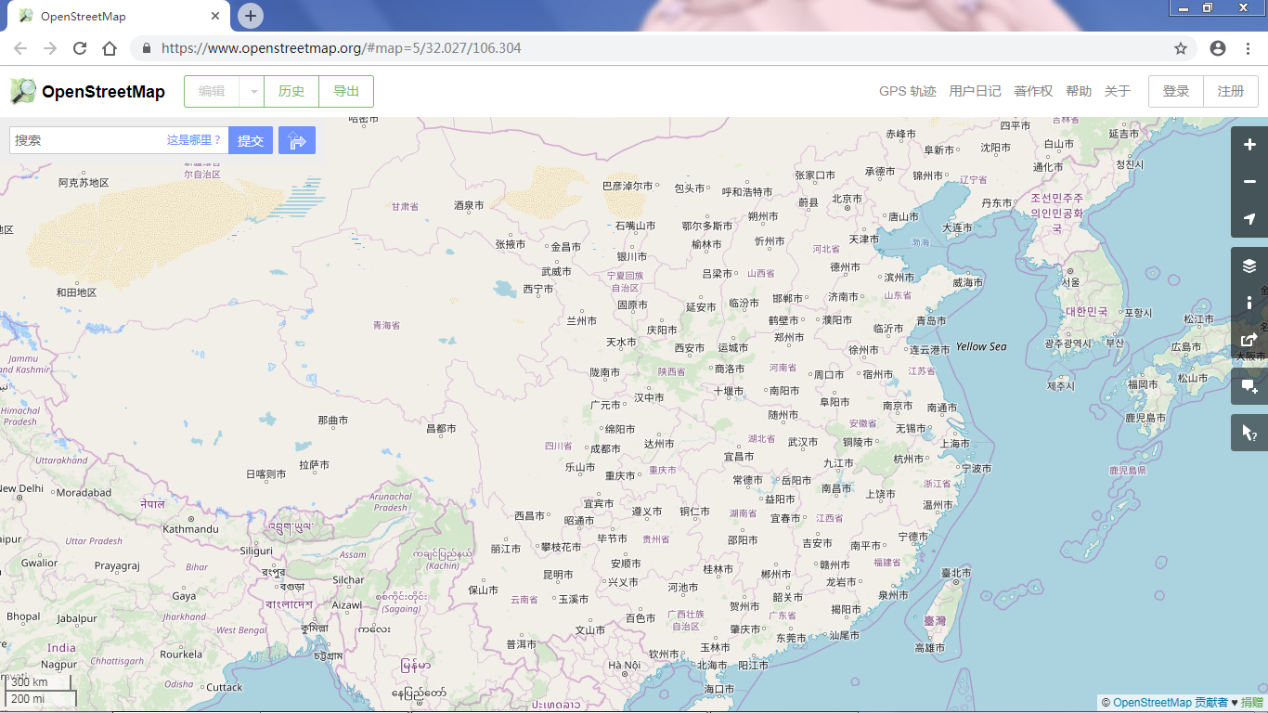Open the 导出 export tab
Viewport: 1268px width, 713px height.
pos(346,91)
